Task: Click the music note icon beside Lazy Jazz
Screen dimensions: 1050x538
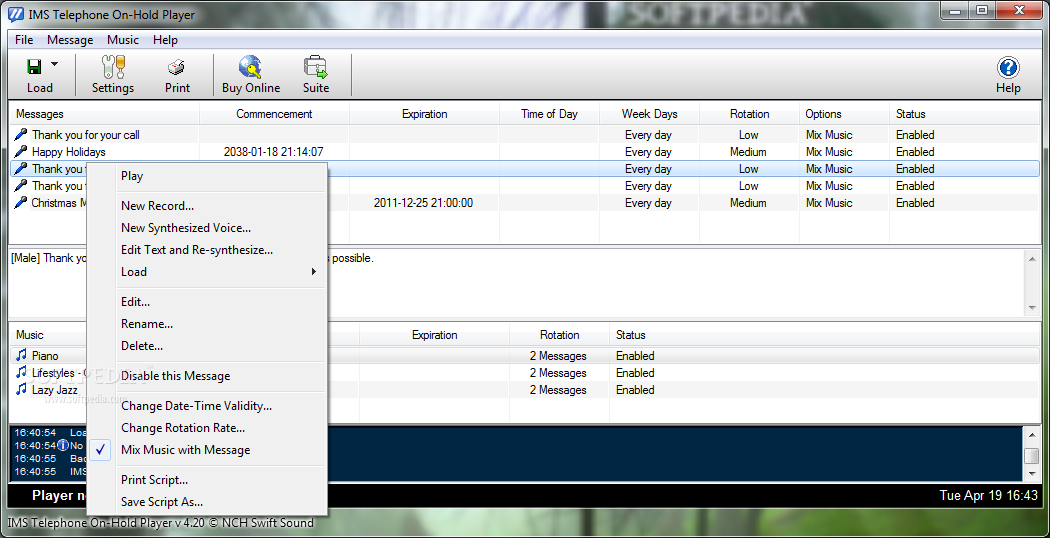Action: [x=21, y=389]
